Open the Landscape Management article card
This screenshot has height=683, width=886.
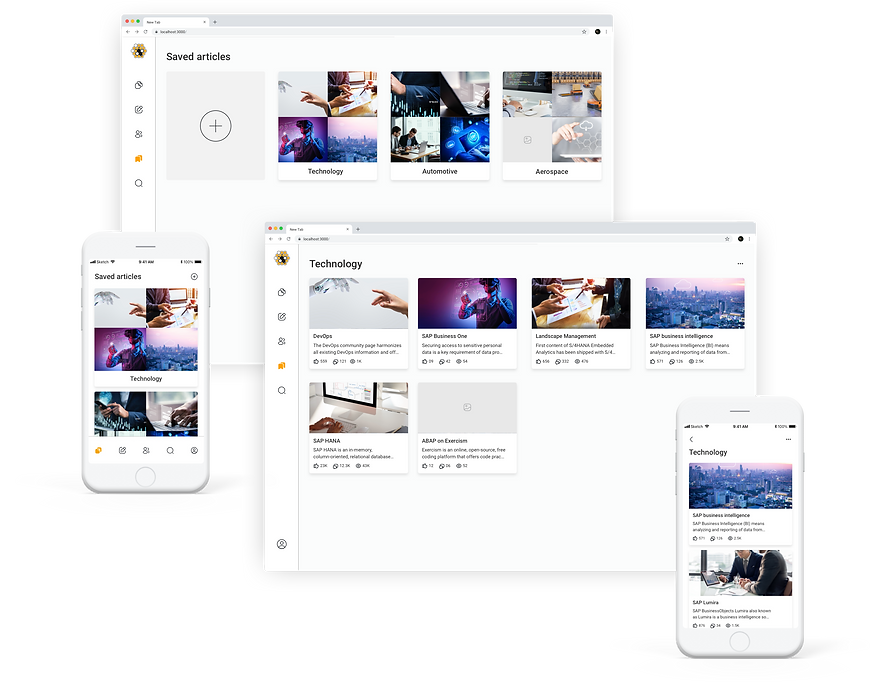581,323
